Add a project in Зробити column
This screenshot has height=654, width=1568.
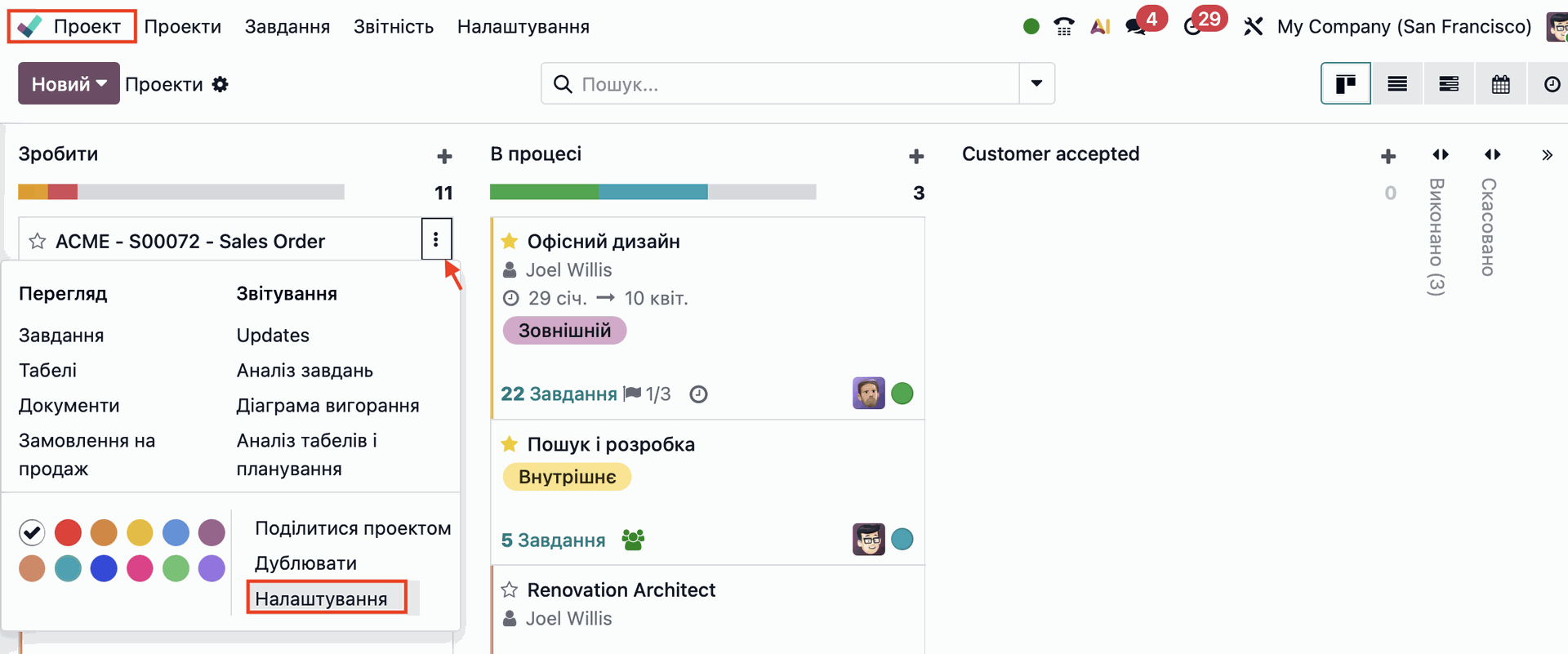coord(444,156)
